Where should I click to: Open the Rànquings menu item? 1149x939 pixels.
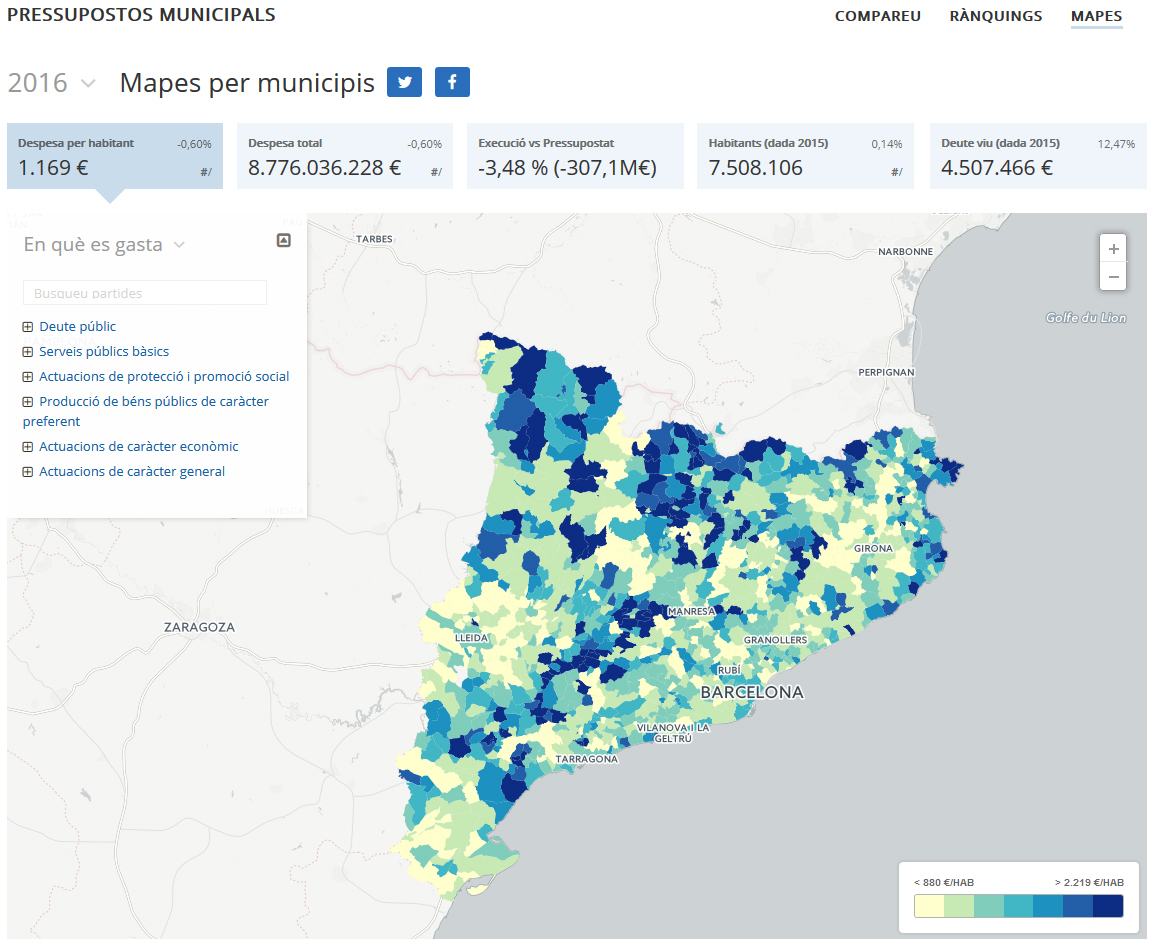tap(995, 16)
